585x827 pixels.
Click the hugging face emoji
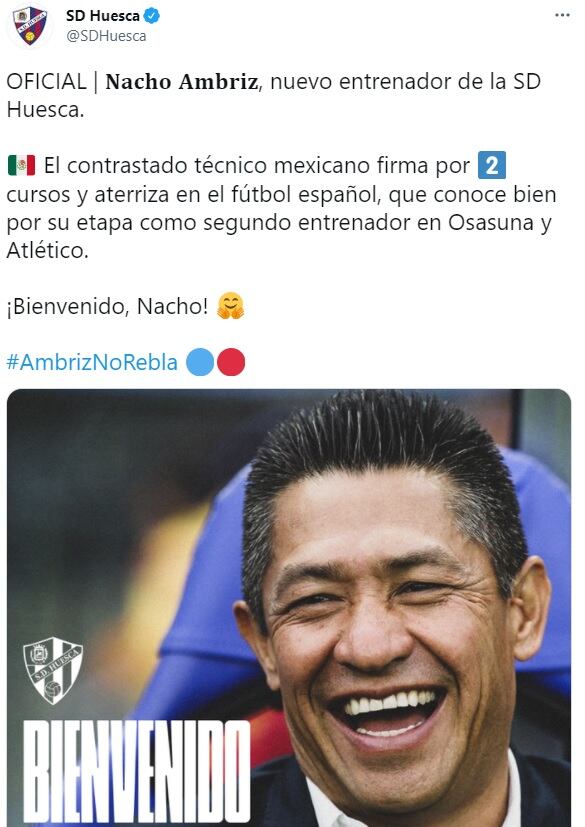pyautogui.click(x=231, y=306)
